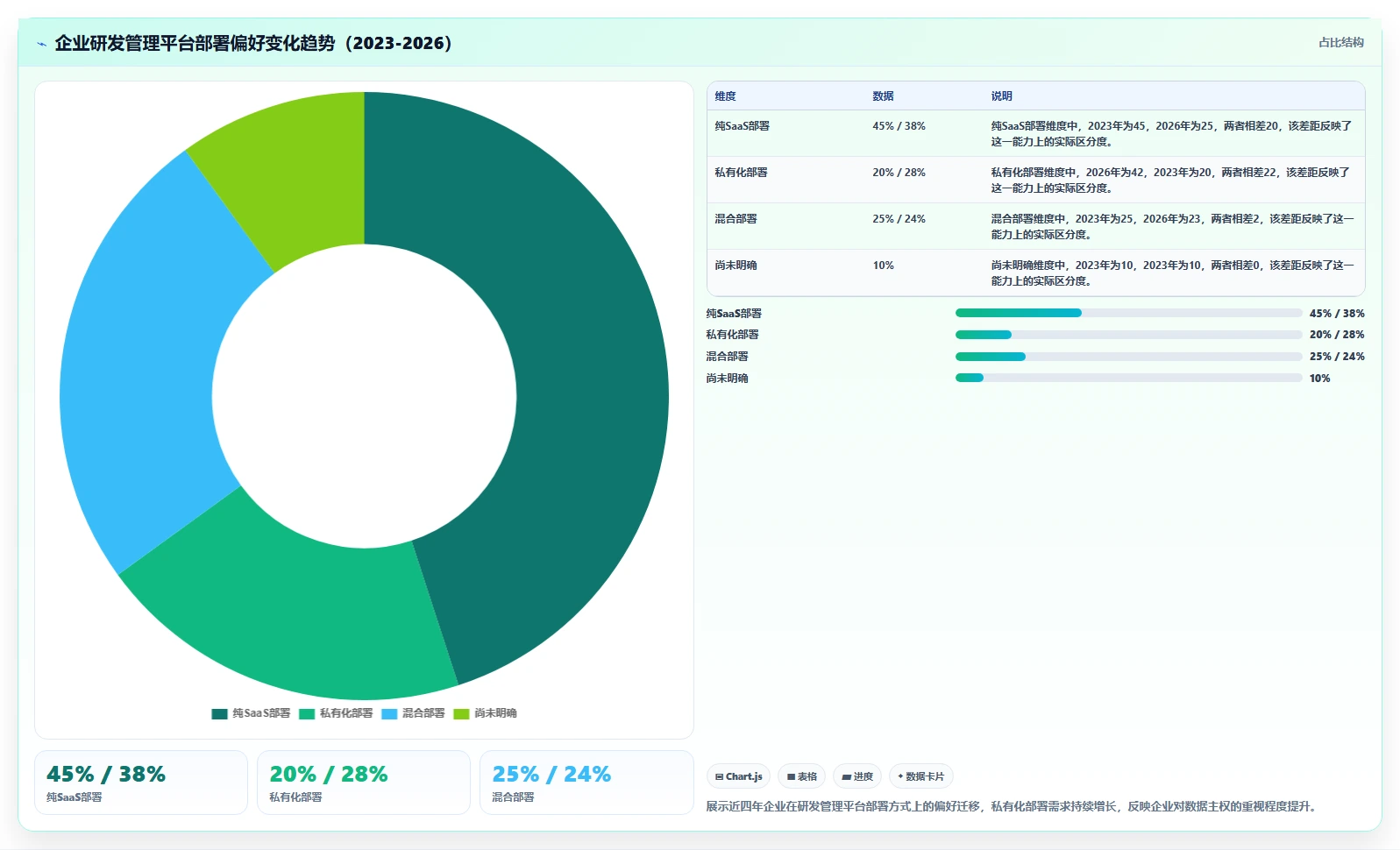The width and height of the screenshot is (1400, 850).
Task: Toggle 混合部署 in the chart legend
Action: (414, 713)
